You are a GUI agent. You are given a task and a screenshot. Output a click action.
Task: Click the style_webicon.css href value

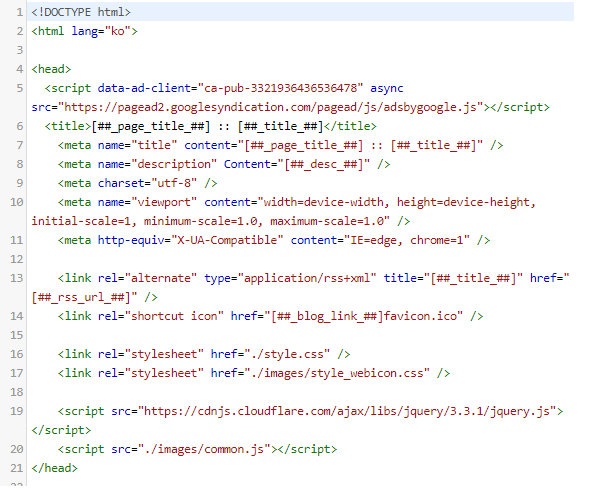coord(337,374)
